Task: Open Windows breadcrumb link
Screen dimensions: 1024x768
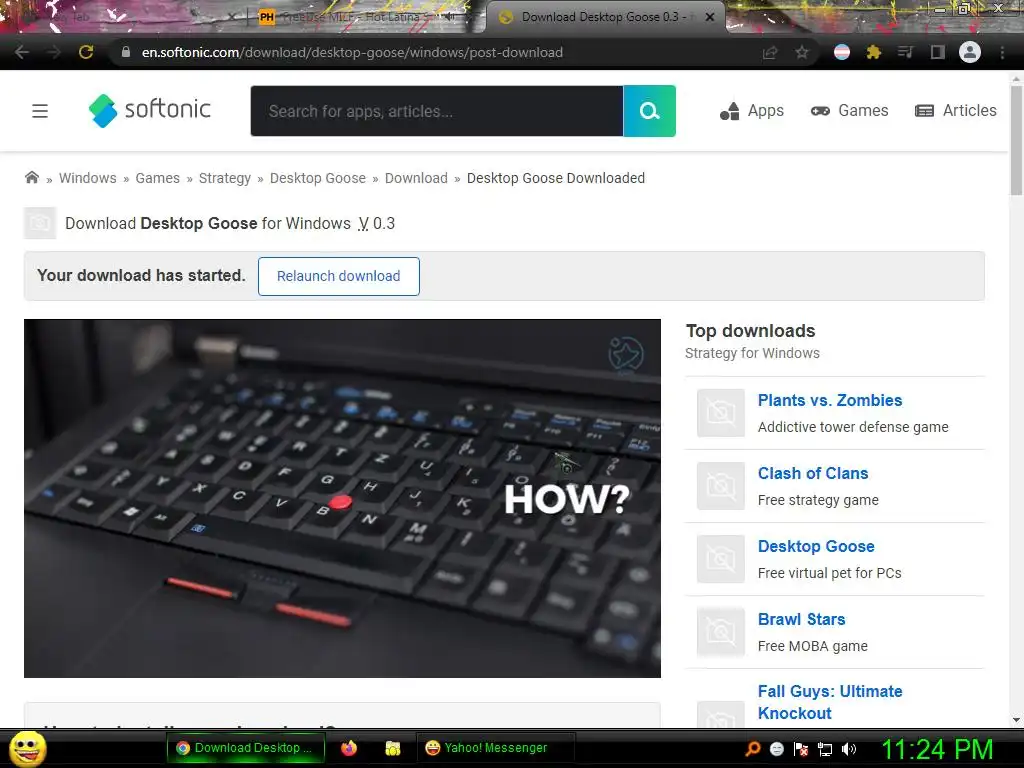Action: [88, 178]
